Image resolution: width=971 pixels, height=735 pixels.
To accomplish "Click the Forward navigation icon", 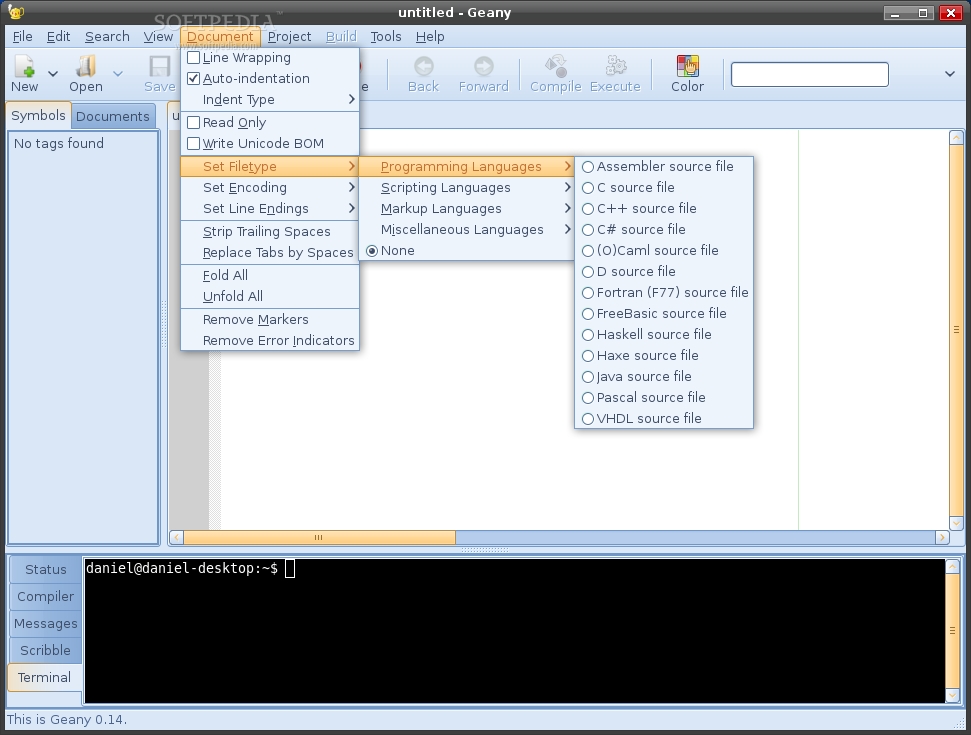I will [484, 66].
